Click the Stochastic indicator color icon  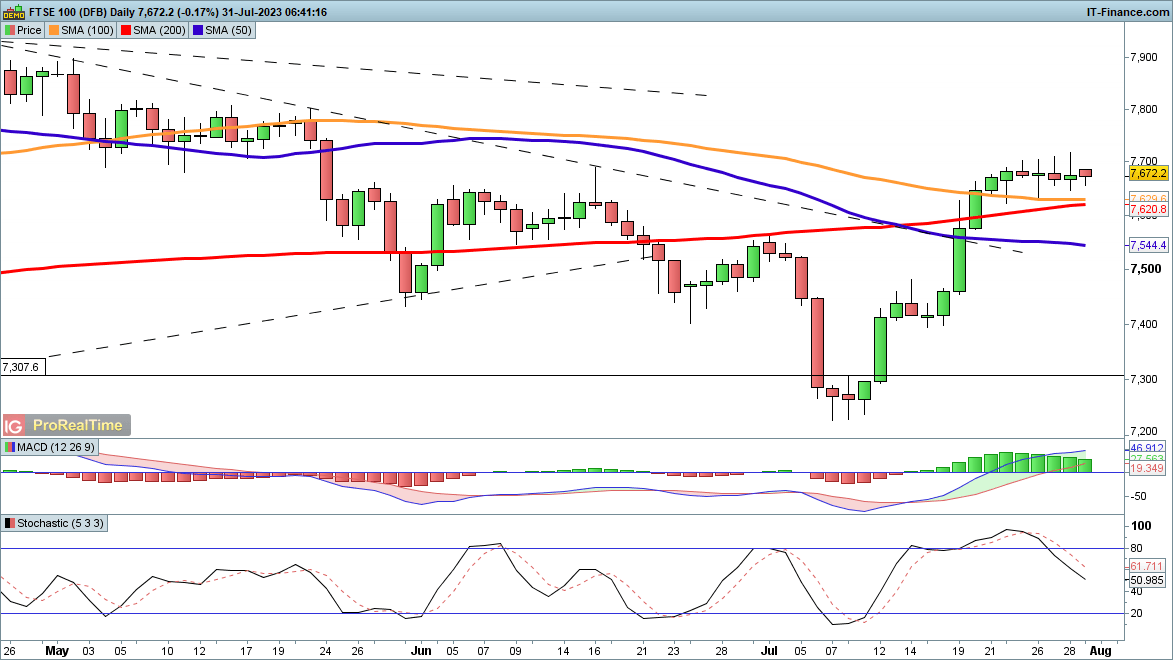pos(10,523)
